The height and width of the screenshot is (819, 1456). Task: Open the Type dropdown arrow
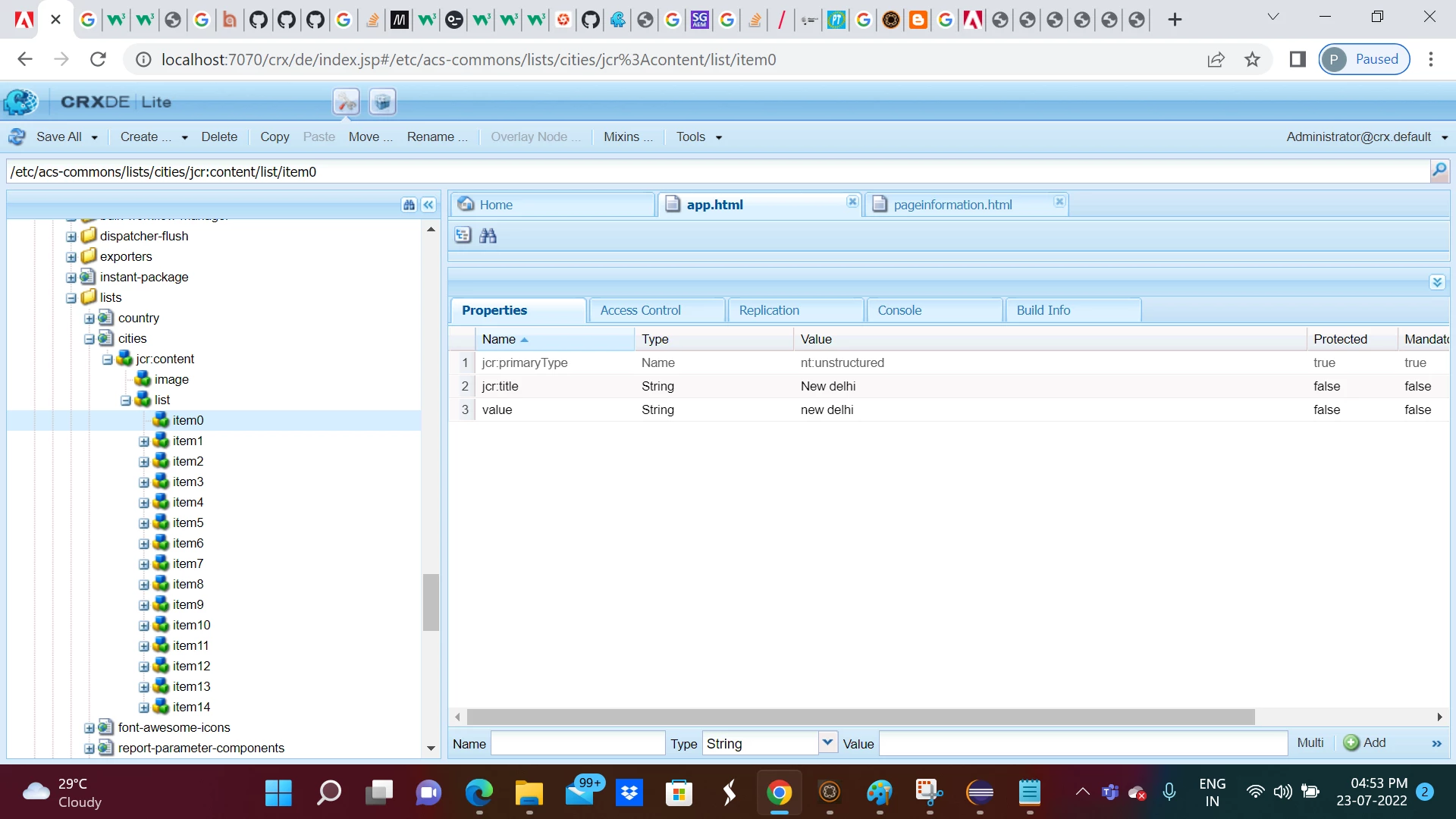point(827,743)
